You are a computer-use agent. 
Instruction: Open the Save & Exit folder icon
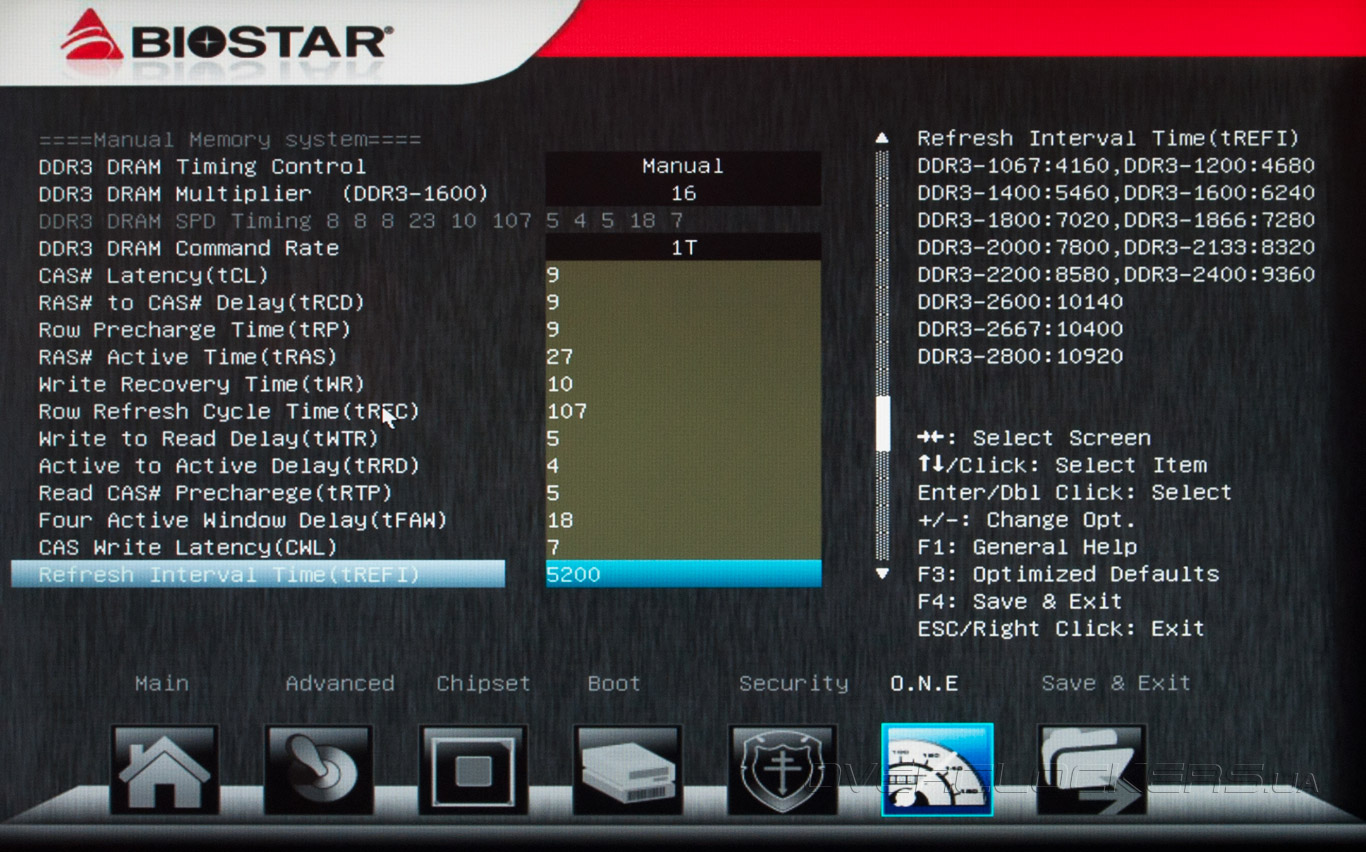(1091, 769)
